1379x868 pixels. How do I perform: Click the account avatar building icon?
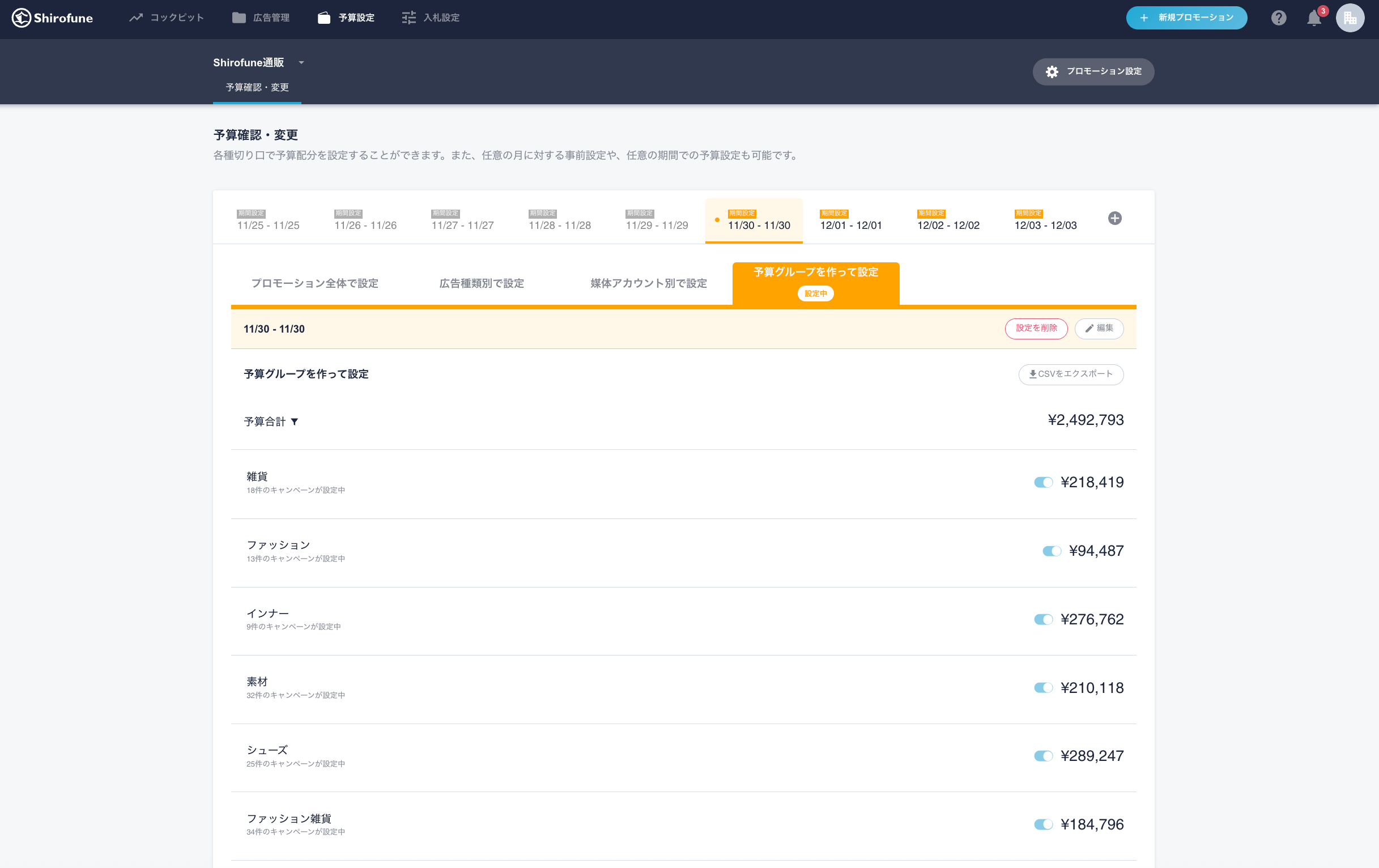1350,18
